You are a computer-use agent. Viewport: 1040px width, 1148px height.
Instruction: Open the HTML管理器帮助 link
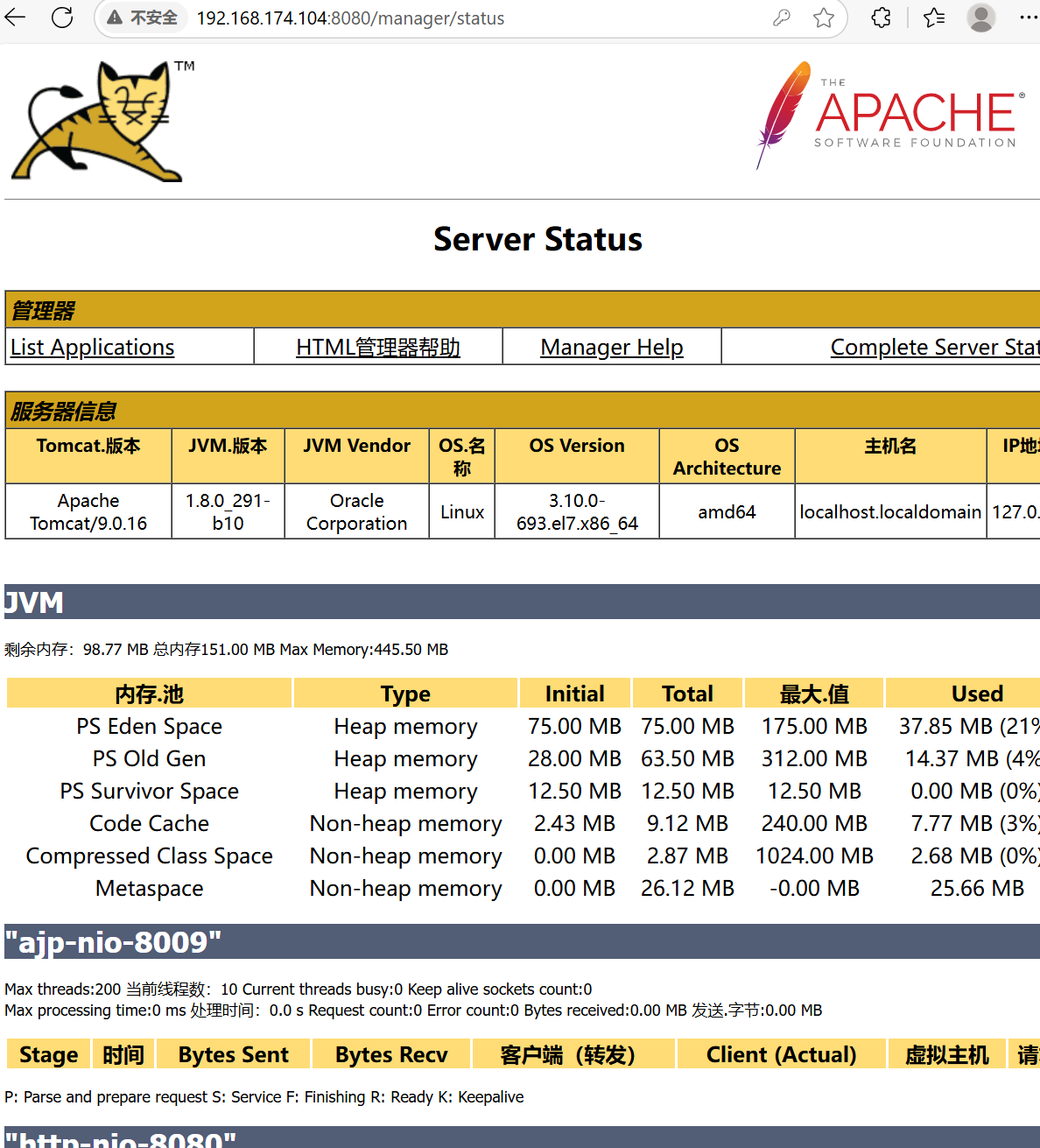point(378,347)
